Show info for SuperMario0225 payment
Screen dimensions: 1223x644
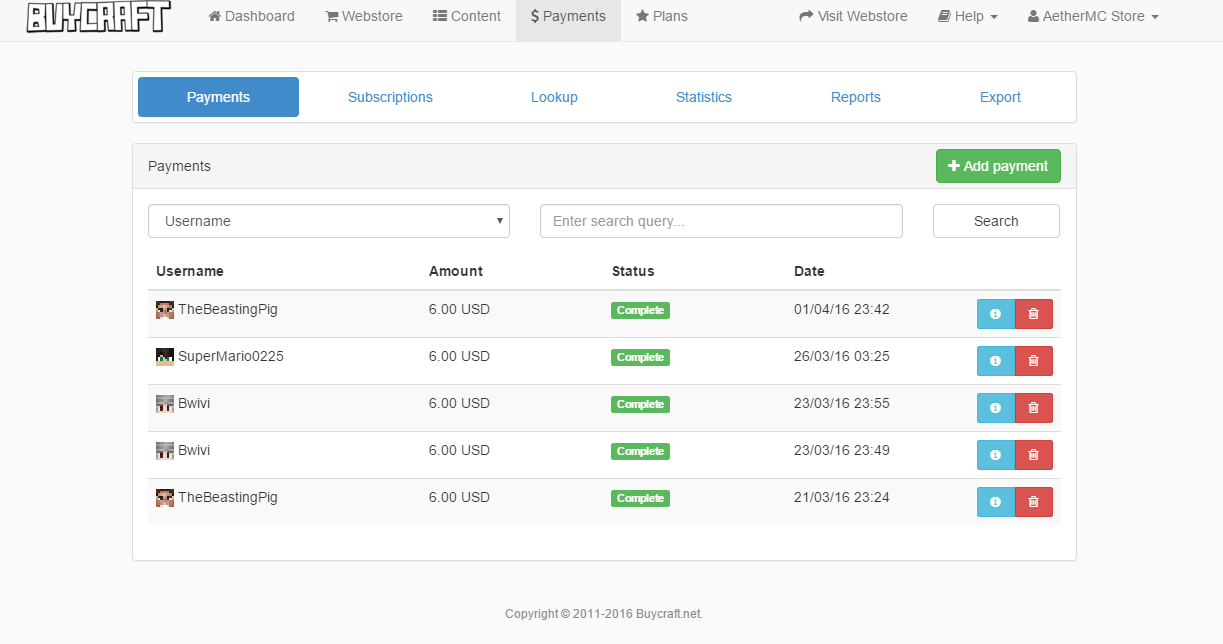click(x=995, y=361)
